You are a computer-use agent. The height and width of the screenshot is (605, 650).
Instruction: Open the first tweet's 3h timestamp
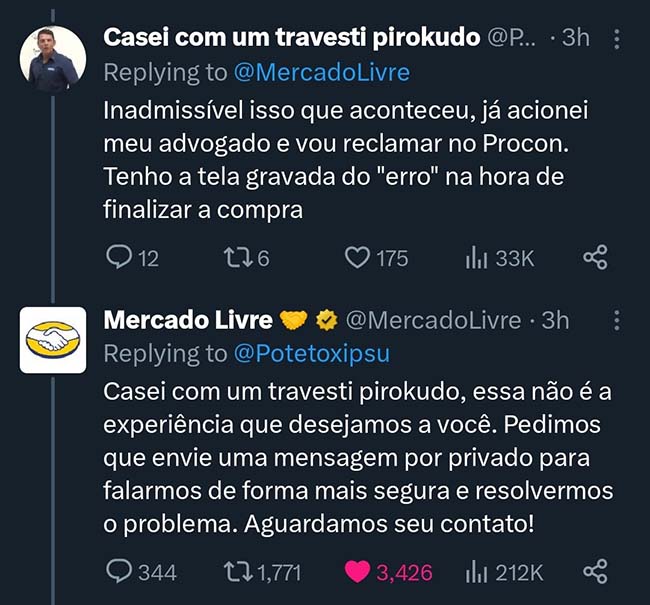click(x=576, y=39)
